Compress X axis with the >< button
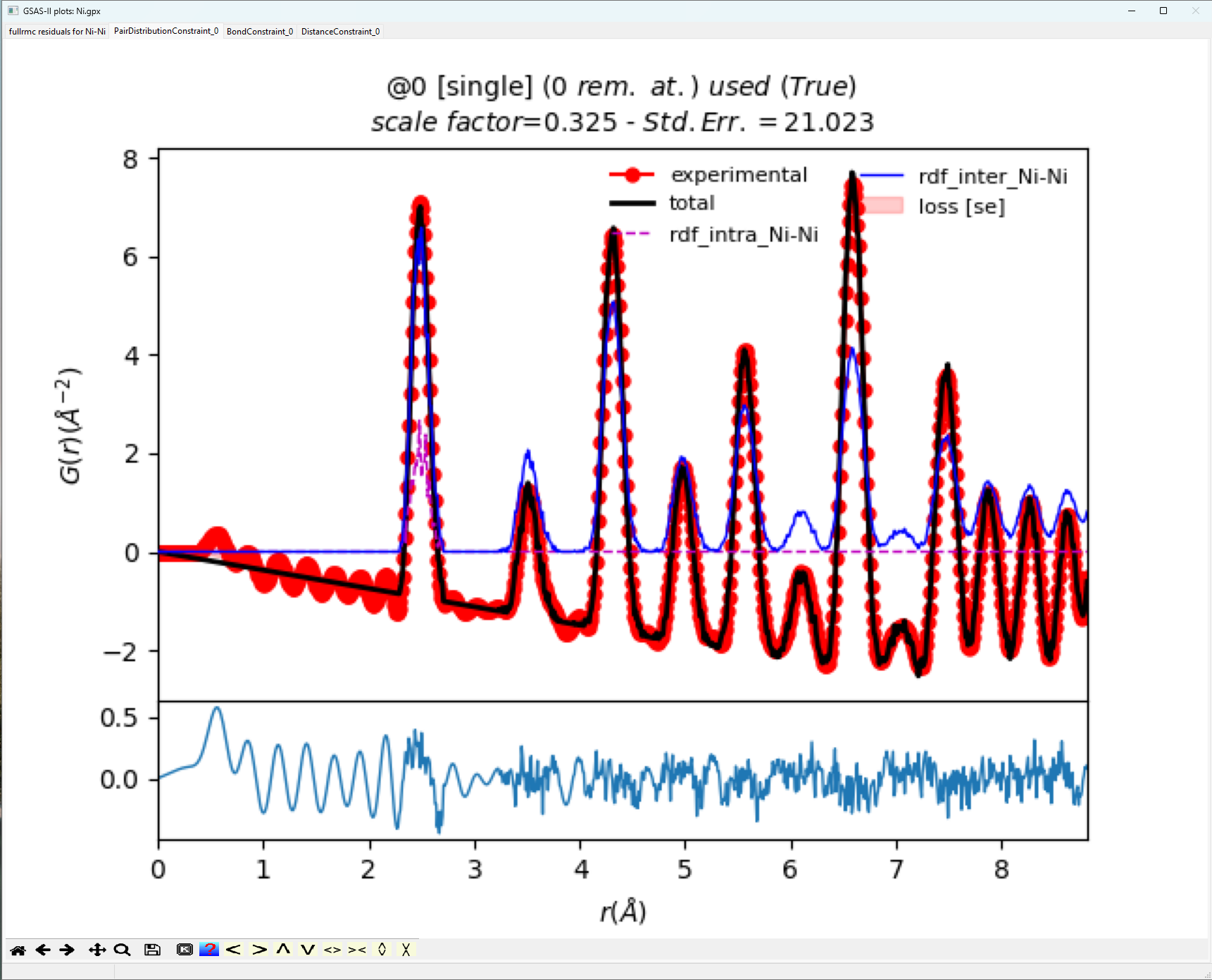 point(357,949)
